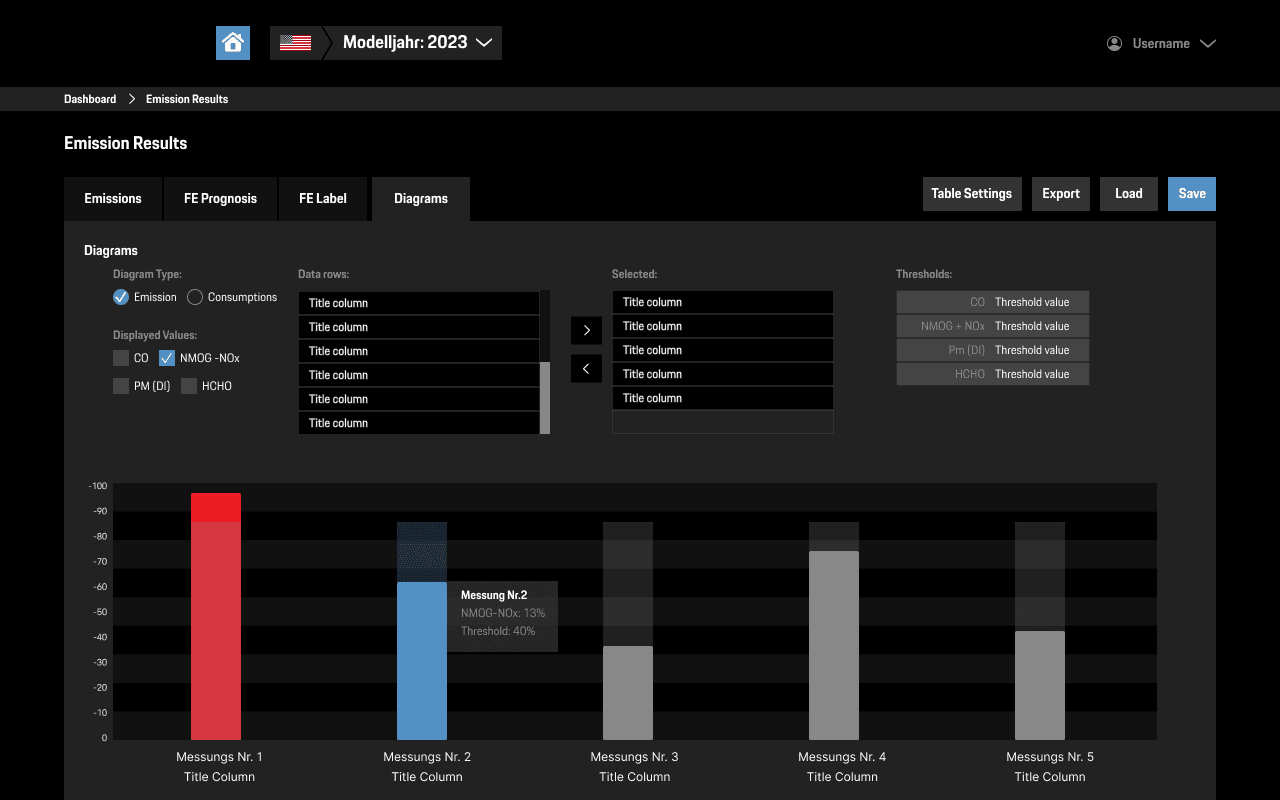
Task: Switch to the Emissions tab
Action: click(x=113, y=199)
